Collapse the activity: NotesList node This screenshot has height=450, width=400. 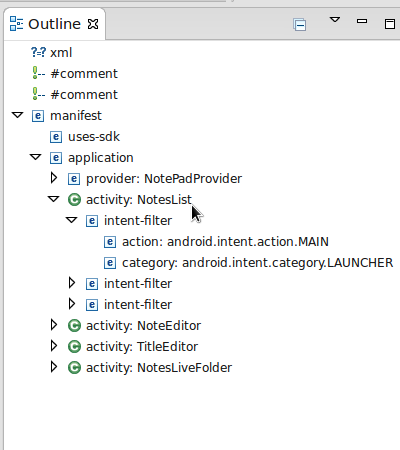coord(53,199)
